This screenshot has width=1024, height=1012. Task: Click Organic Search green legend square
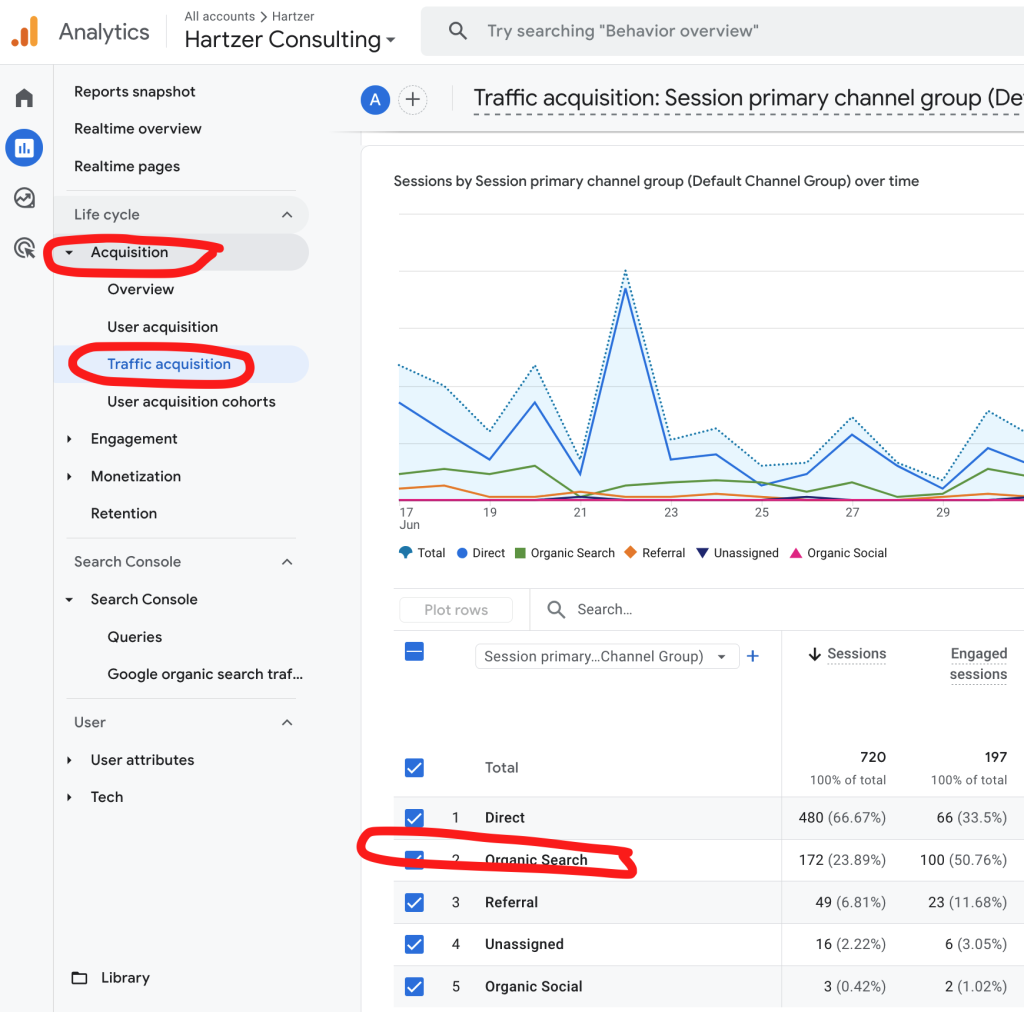point(520,553)
